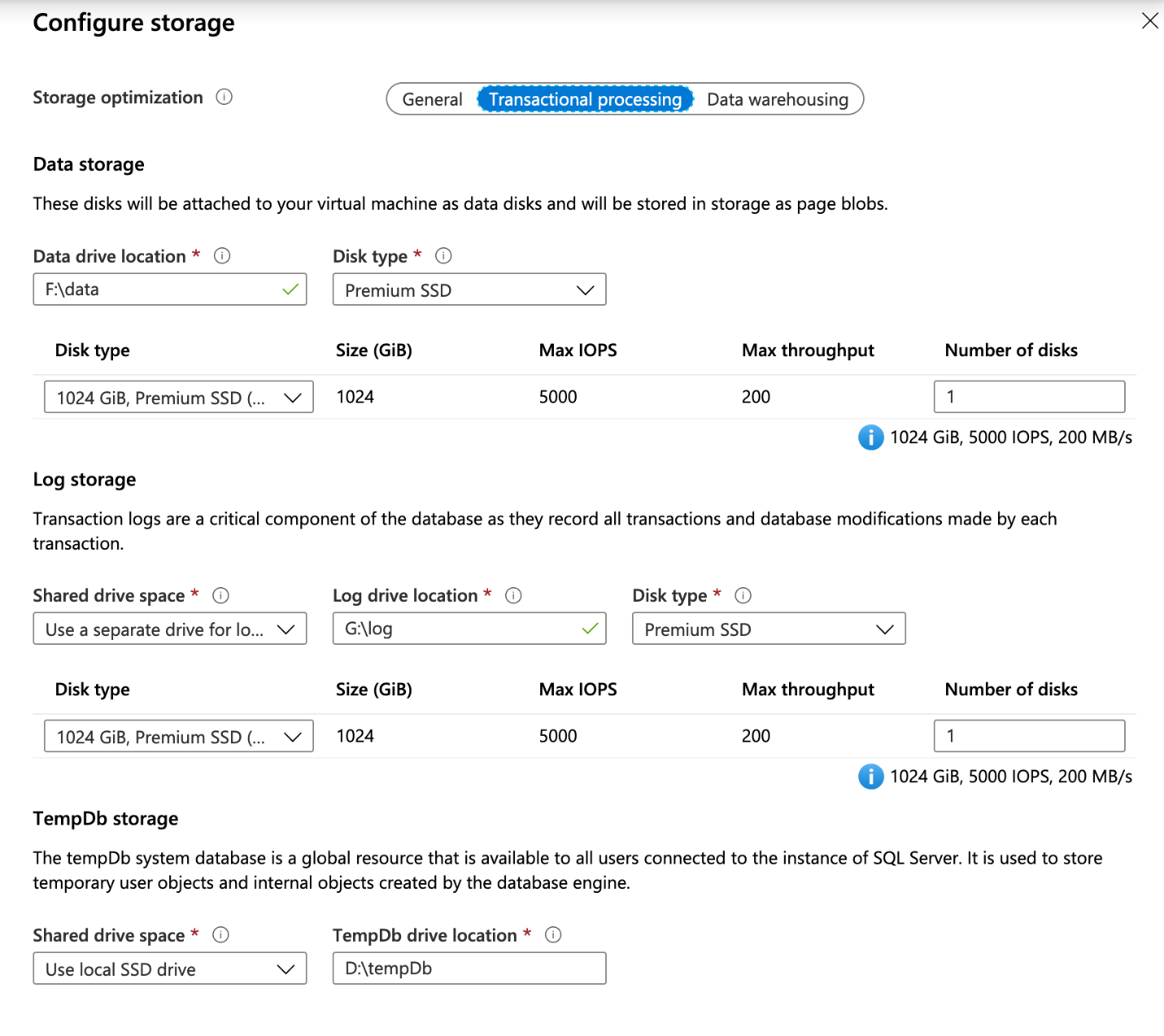Click blue info icon in Log storage summary
The height and width of the screenshot is (1036, 1164).
(870, 777)
